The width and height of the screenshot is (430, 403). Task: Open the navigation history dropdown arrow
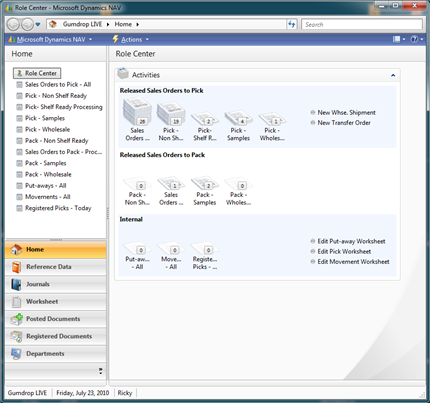click(38, 24)
